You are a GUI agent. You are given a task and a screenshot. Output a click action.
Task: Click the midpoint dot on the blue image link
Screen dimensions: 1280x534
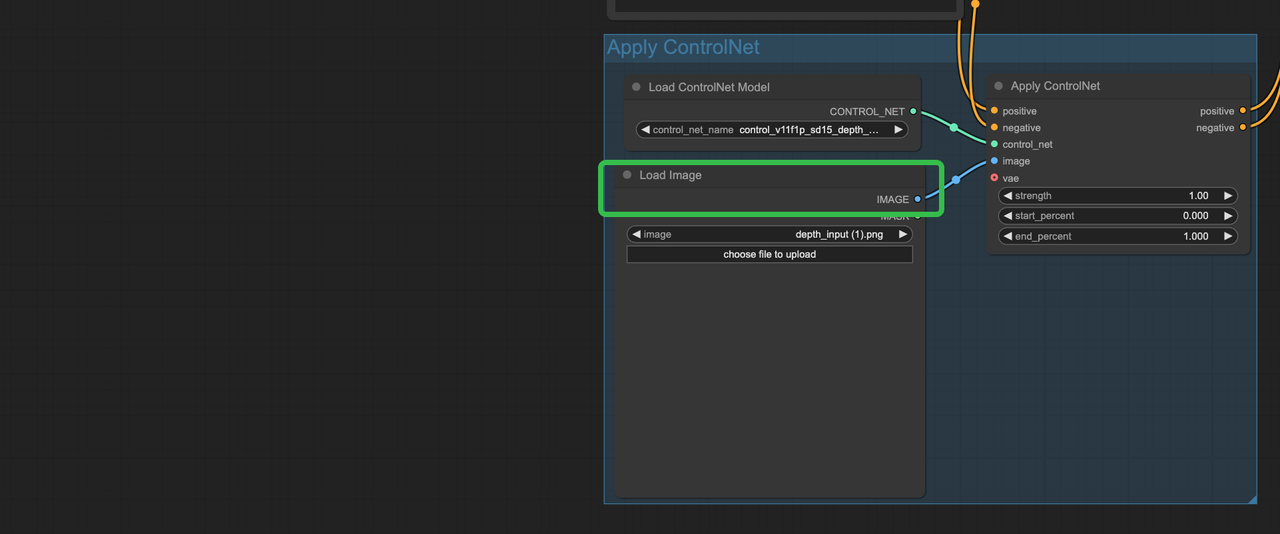956,180
